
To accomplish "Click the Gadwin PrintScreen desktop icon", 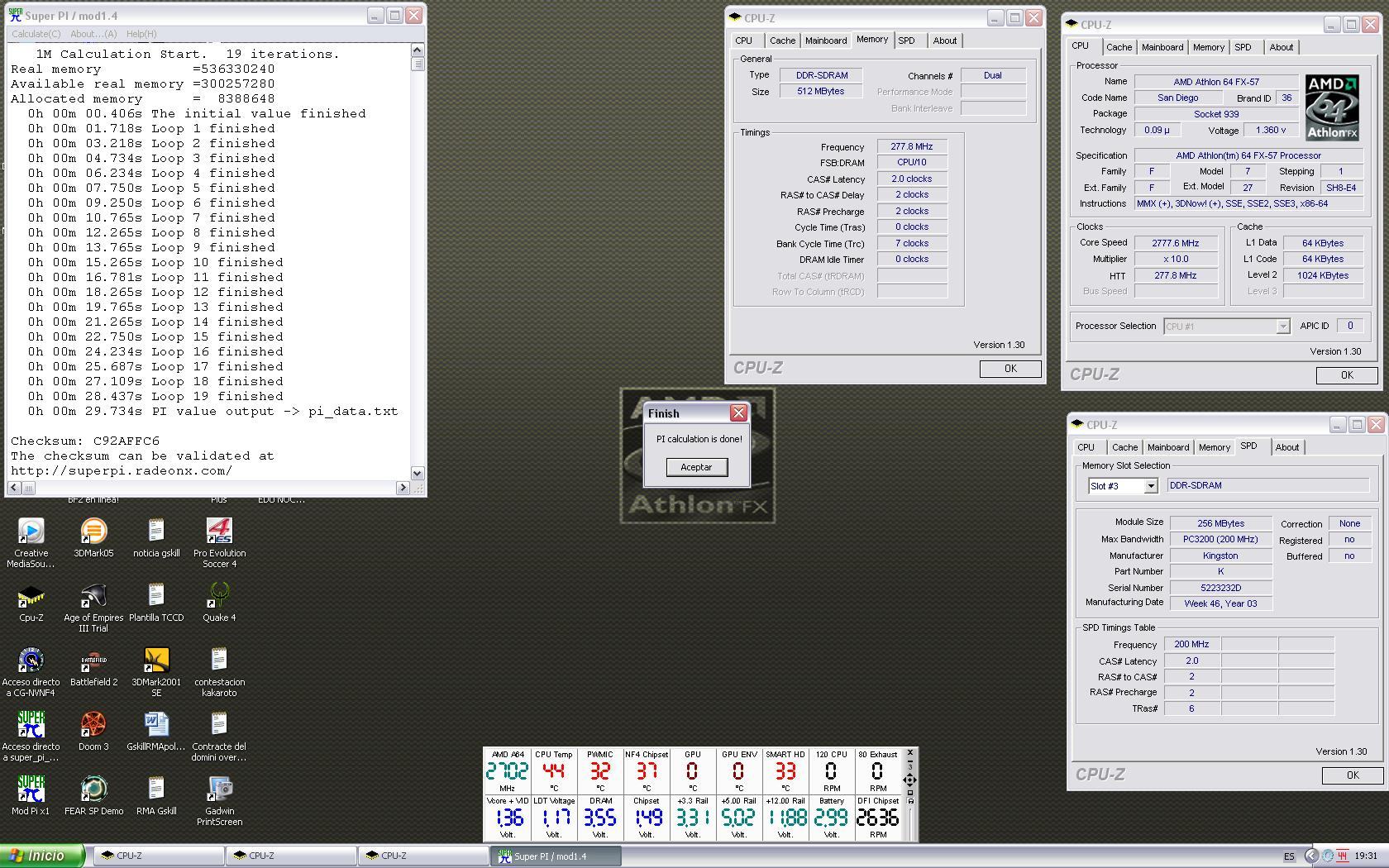I will (x=219, y=789).
